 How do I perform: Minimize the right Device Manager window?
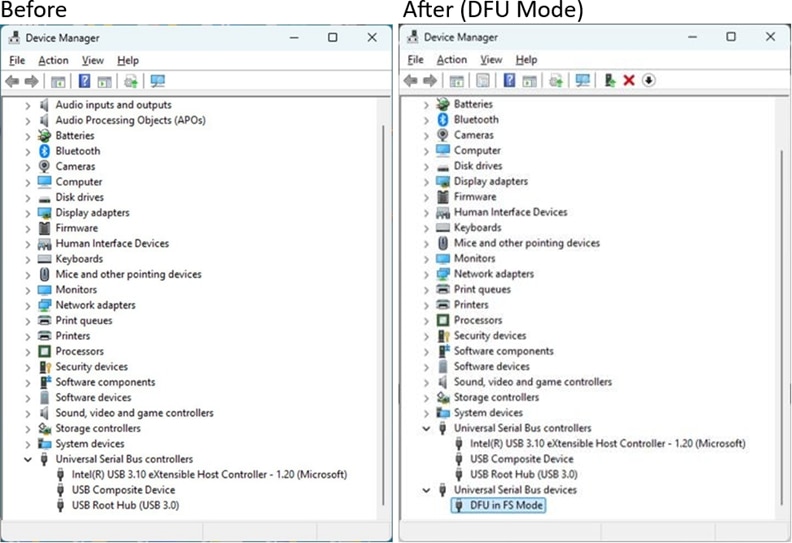click(x=692, y=37)
